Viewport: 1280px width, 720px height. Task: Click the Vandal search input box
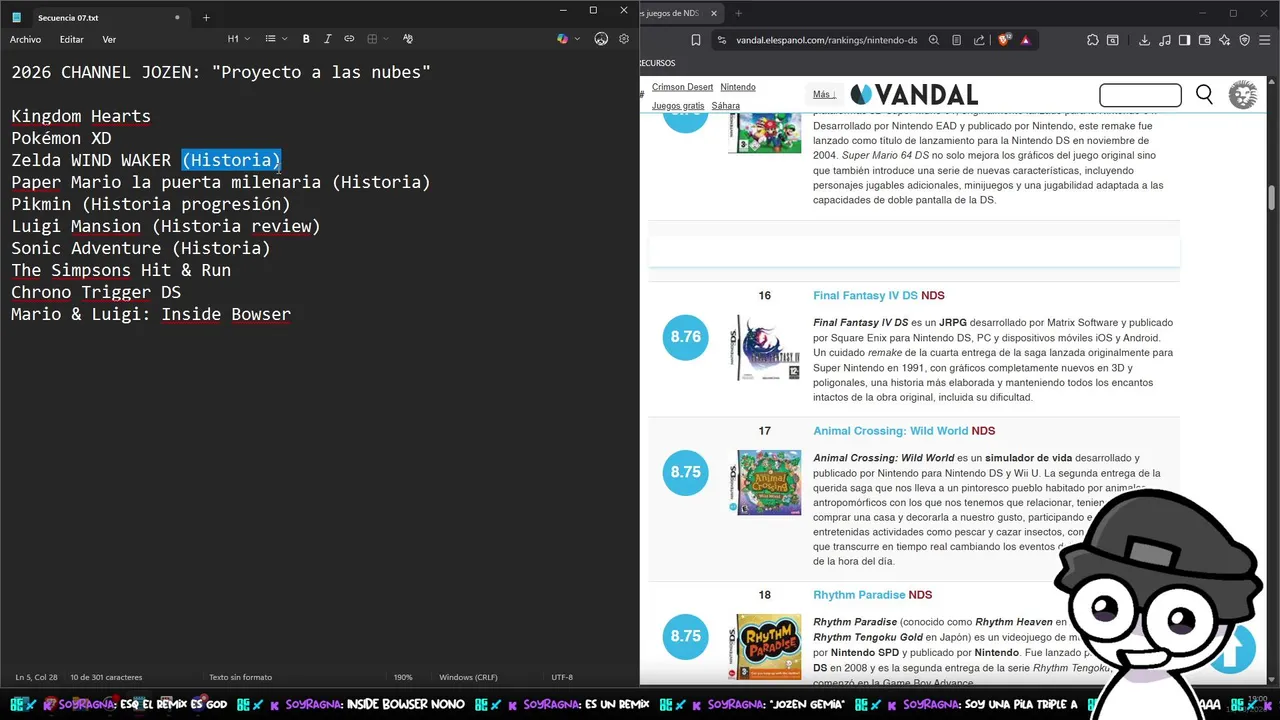tap(1140, 95)
